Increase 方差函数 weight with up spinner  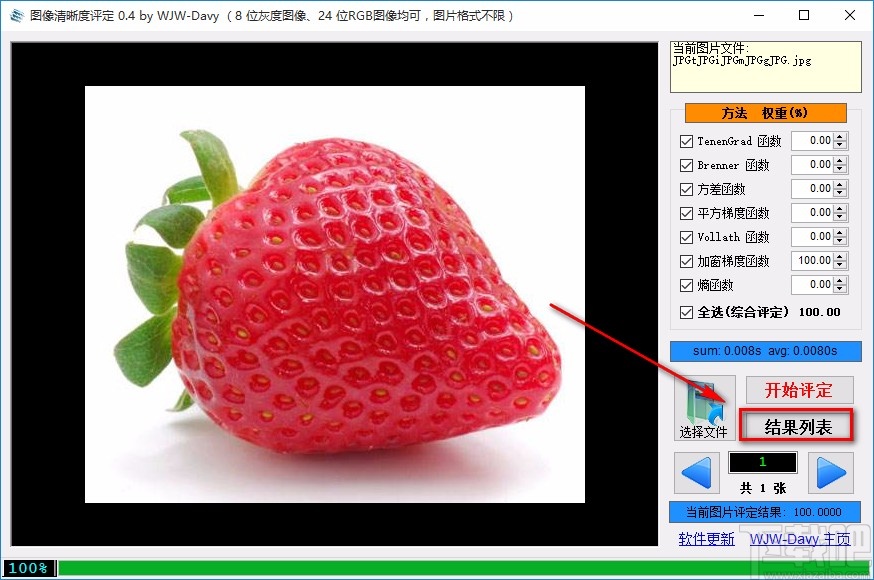[x=841, y=184]
